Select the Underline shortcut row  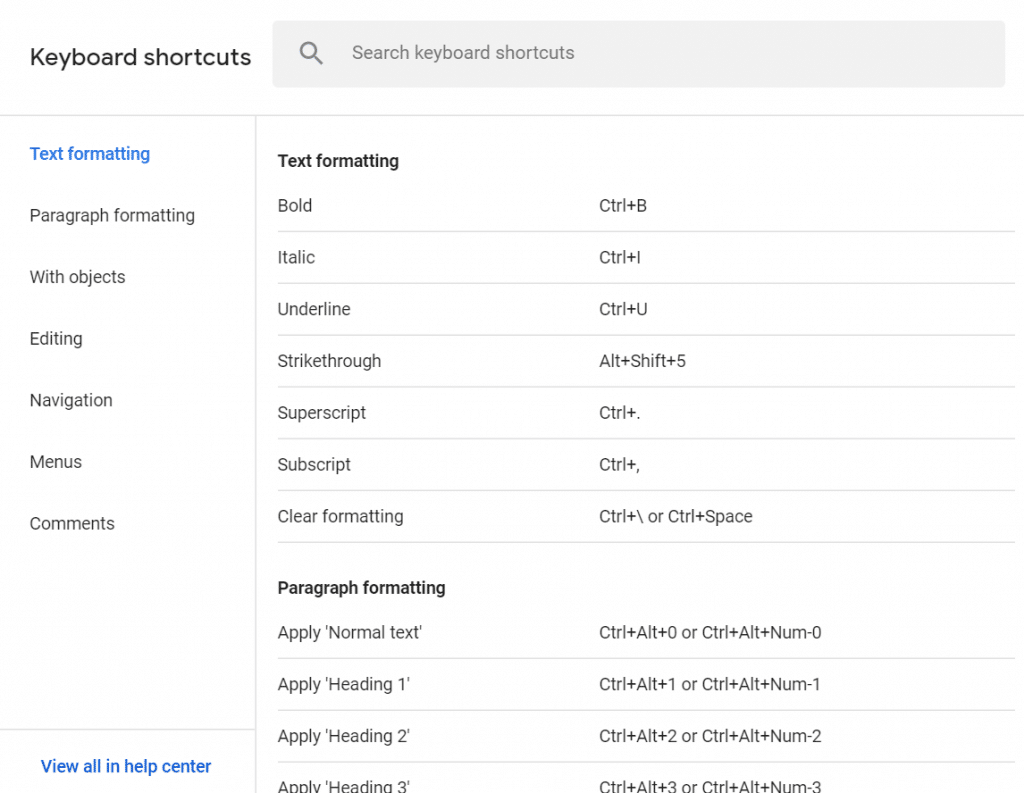[645, 310]
